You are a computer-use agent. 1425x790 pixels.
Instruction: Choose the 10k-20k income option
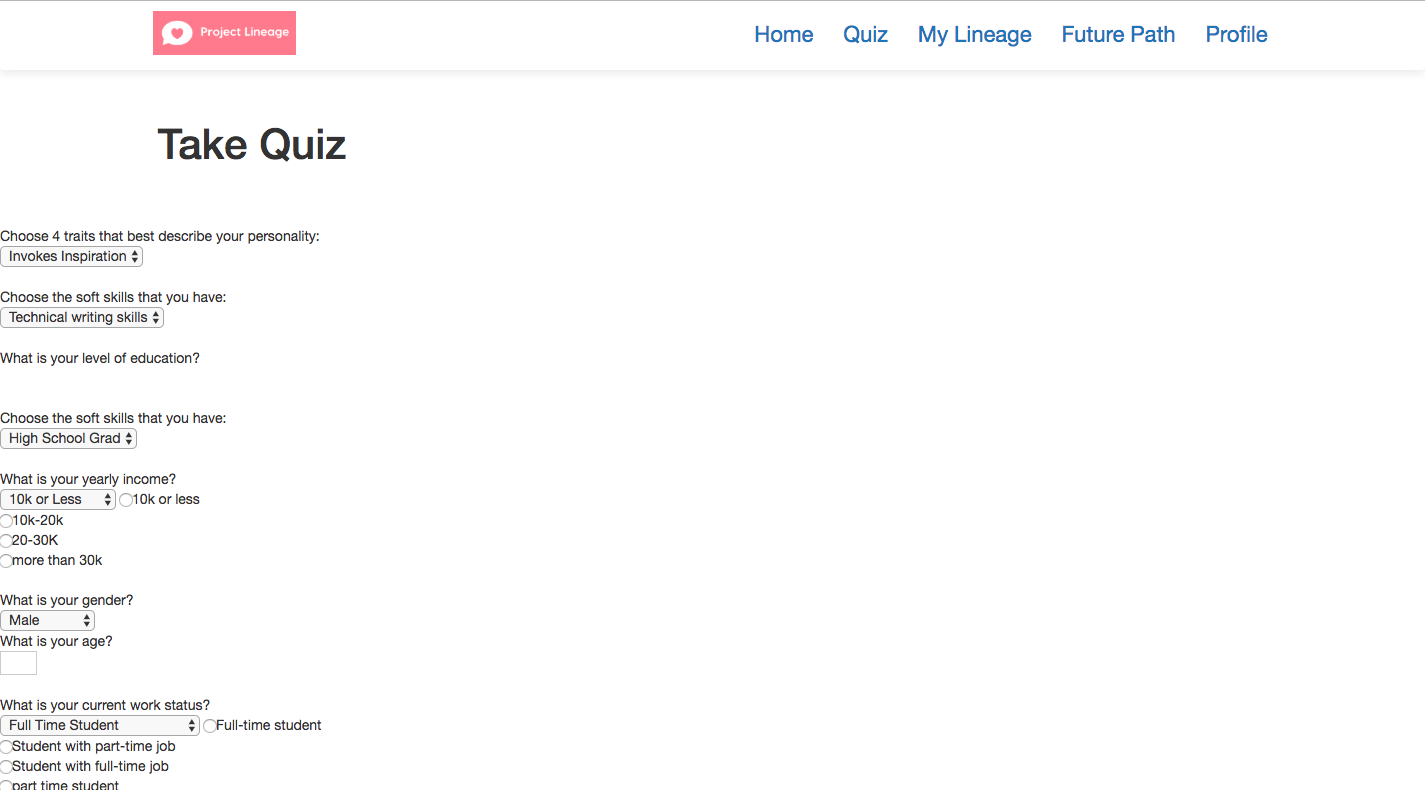(6, 521)
